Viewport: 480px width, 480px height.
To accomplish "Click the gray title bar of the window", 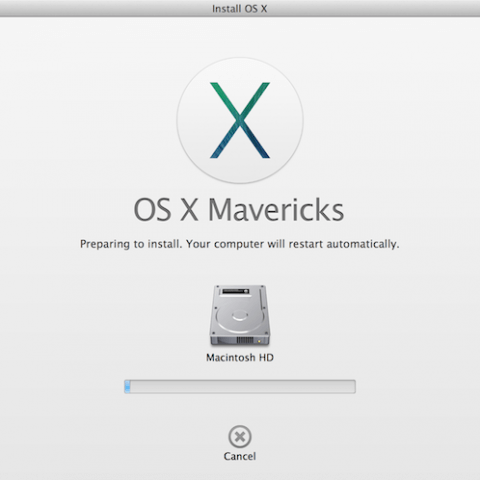I will [x=240, y=8].
